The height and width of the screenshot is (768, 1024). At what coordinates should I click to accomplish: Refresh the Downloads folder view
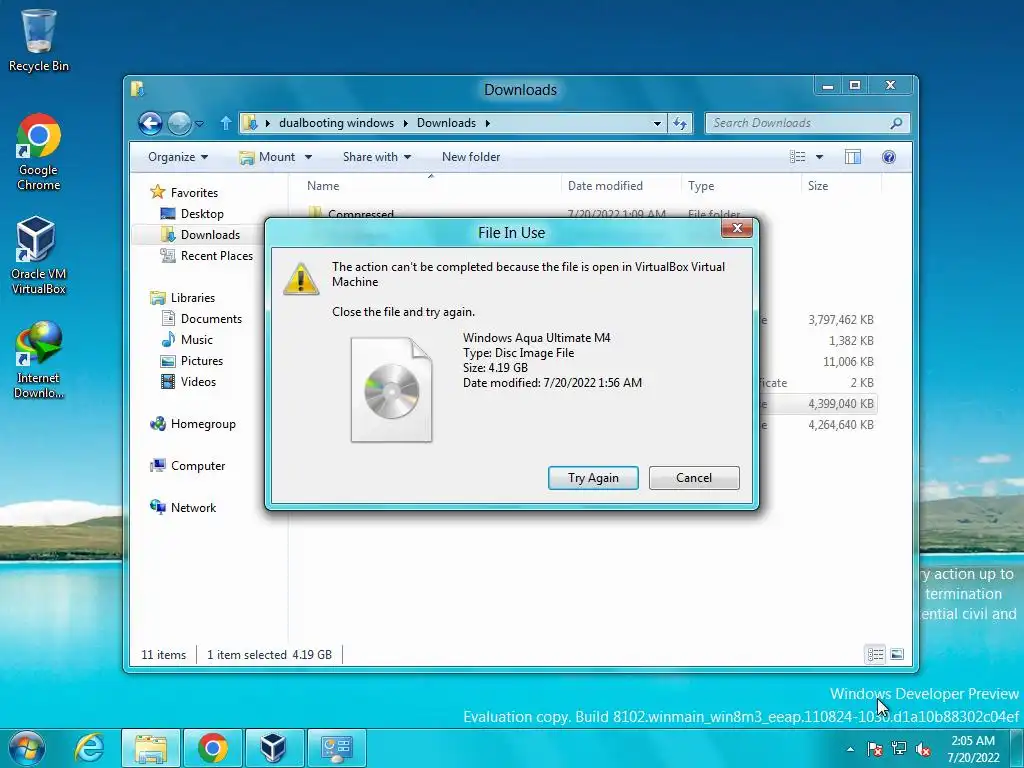coord(680,123)
